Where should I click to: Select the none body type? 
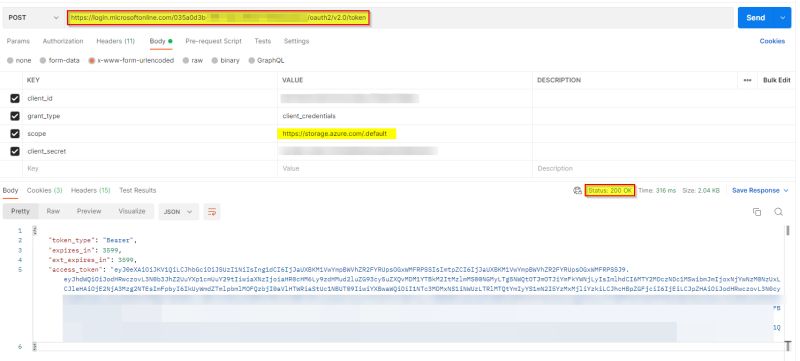pyautogui.click(x=19, y=61)
